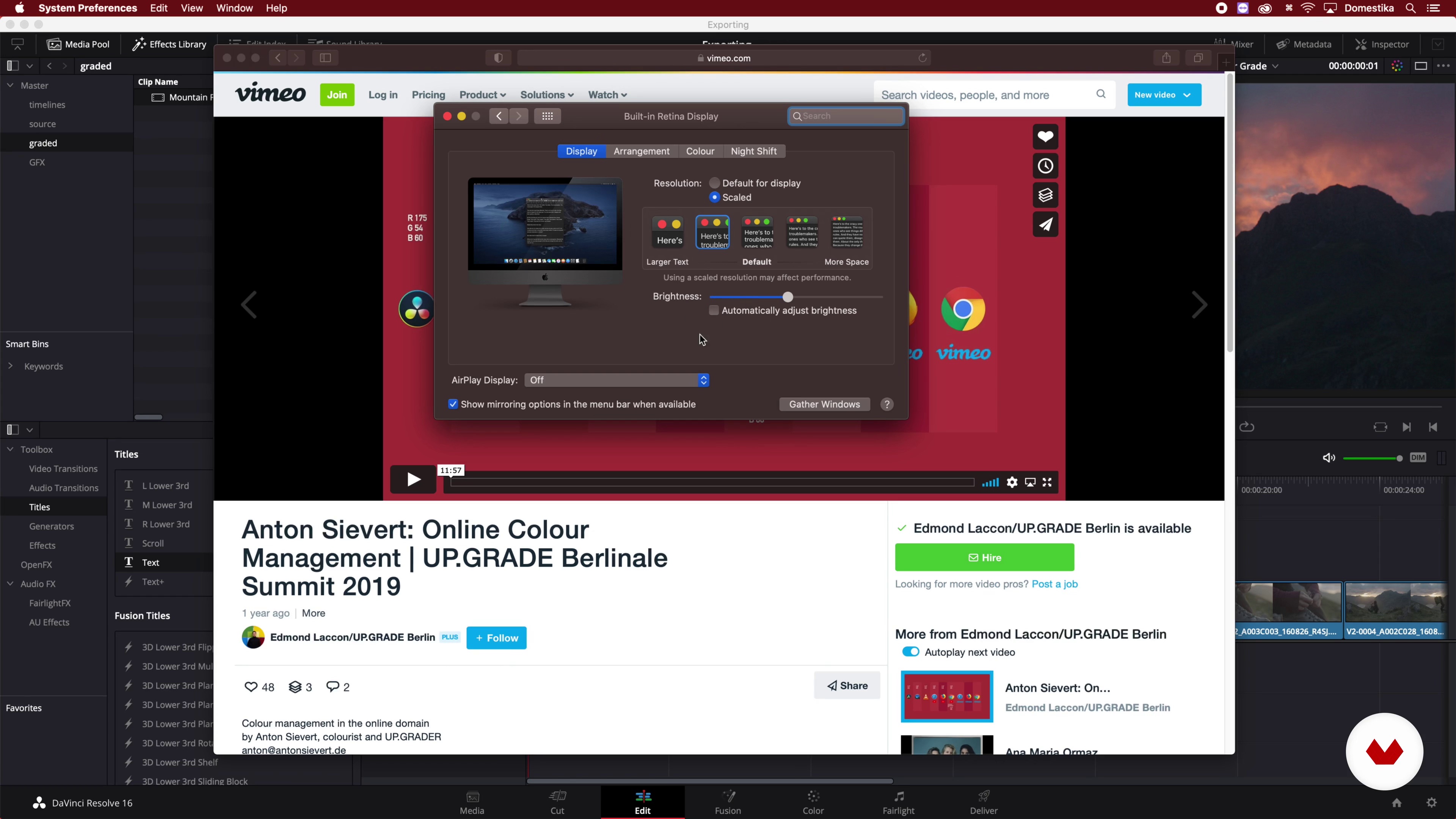
Task: Go back in System Preferences window
Action: 499,116
